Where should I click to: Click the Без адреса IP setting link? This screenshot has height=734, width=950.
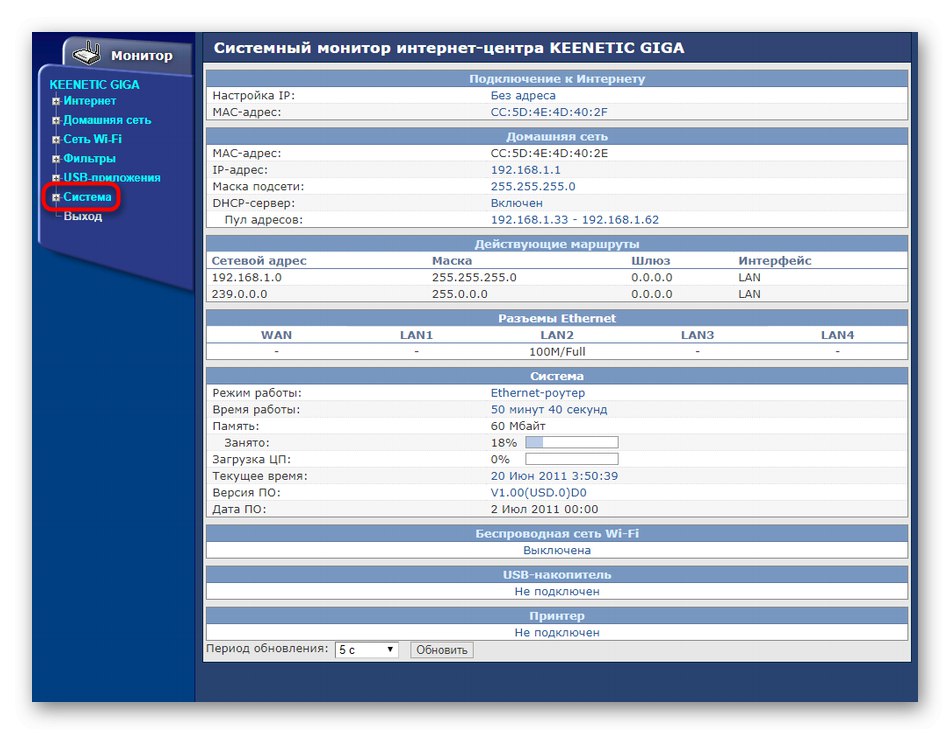click(x=523, y=96)
